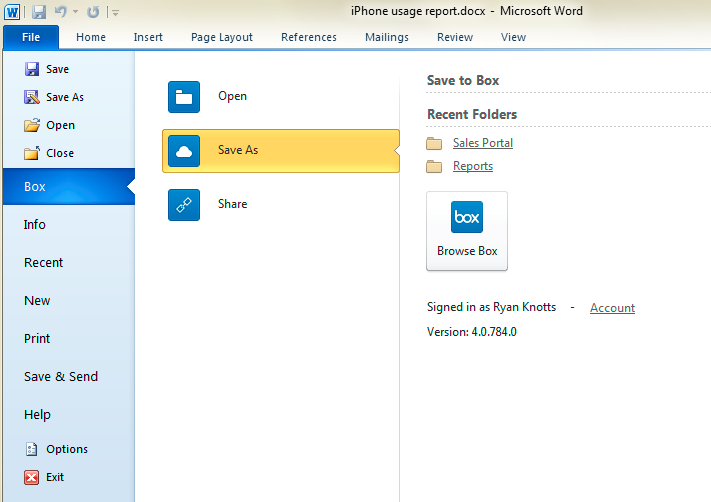Click Exit to quit Word

(55, 477)
